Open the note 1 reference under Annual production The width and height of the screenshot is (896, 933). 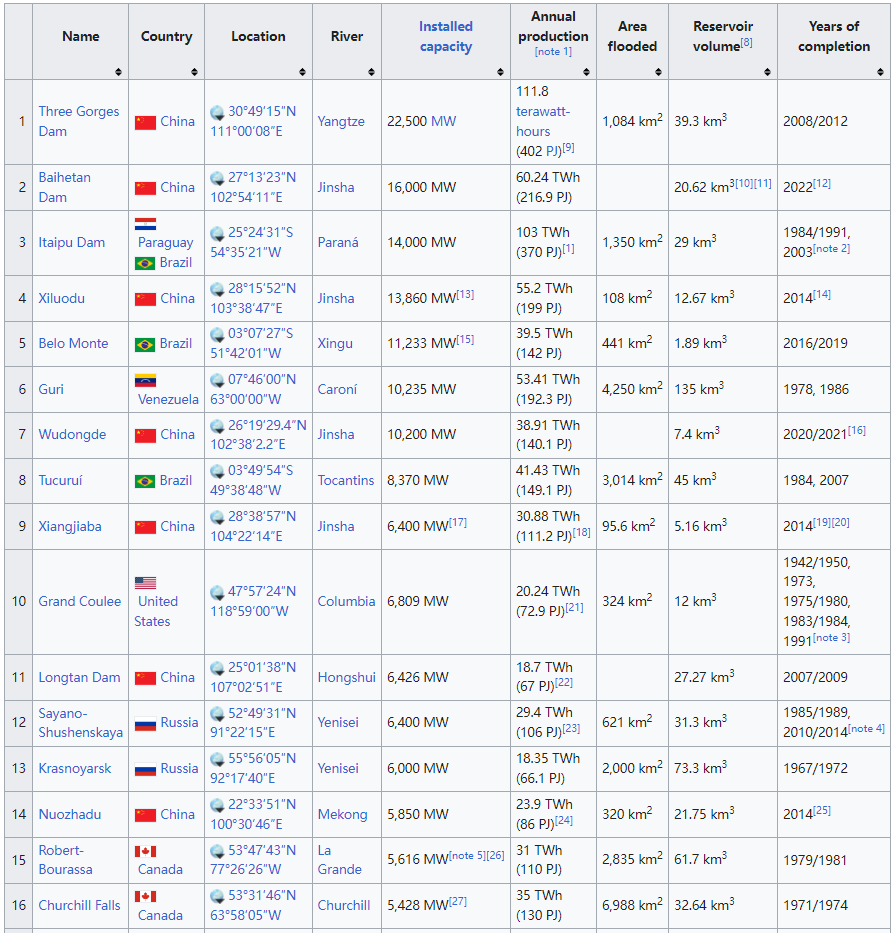point(553,52)
